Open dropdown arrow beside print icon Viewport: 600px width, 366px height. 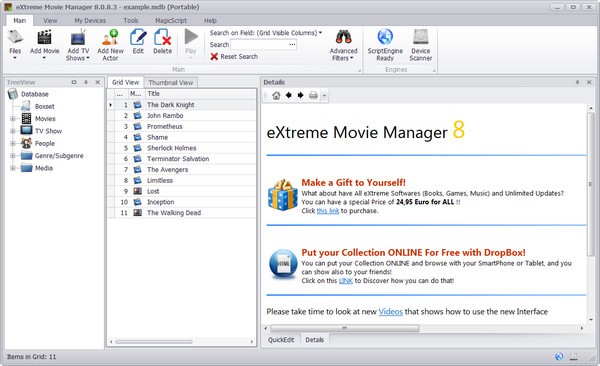pos(324,95)
